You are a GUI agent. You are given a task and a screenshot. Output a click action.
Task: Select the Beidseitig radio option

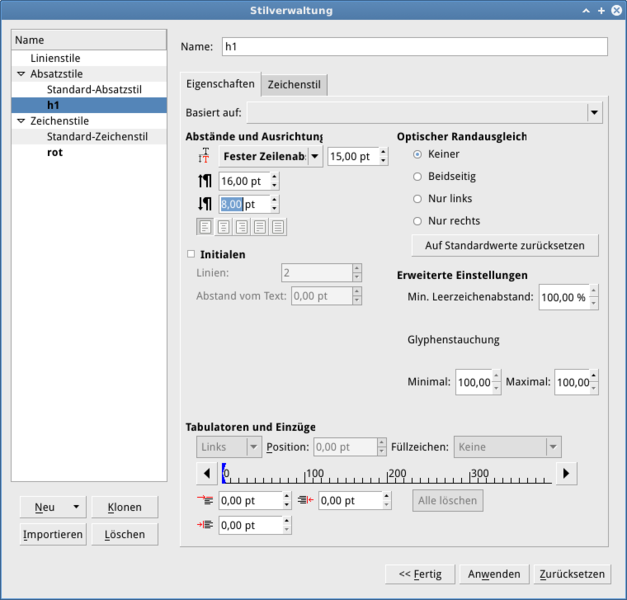click(418, 176)
